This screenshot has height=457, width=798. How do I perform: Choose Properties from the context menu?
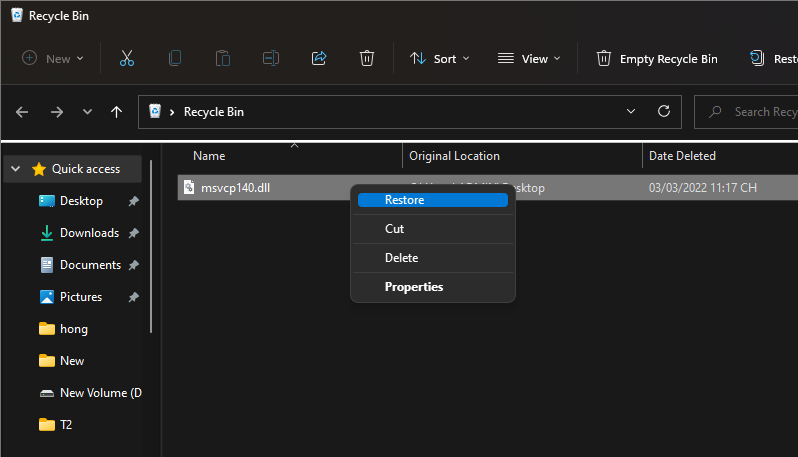pyautogui.click(x=433, y=287)
